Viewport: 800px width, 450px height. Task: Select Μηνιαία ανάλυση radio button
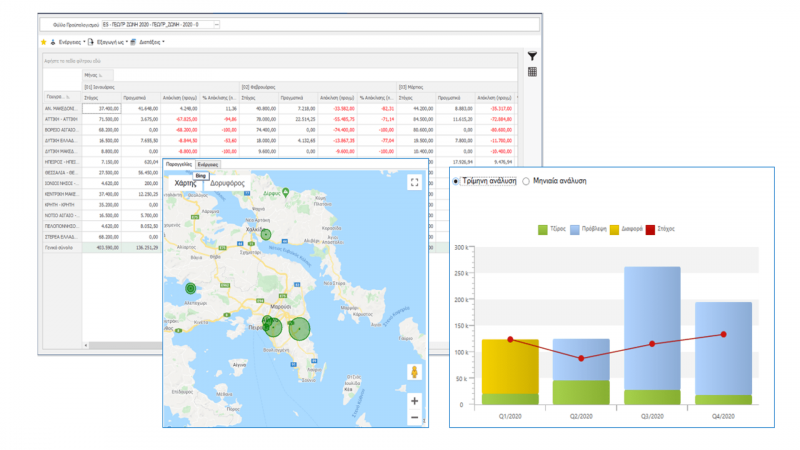[x=526, y=181]
